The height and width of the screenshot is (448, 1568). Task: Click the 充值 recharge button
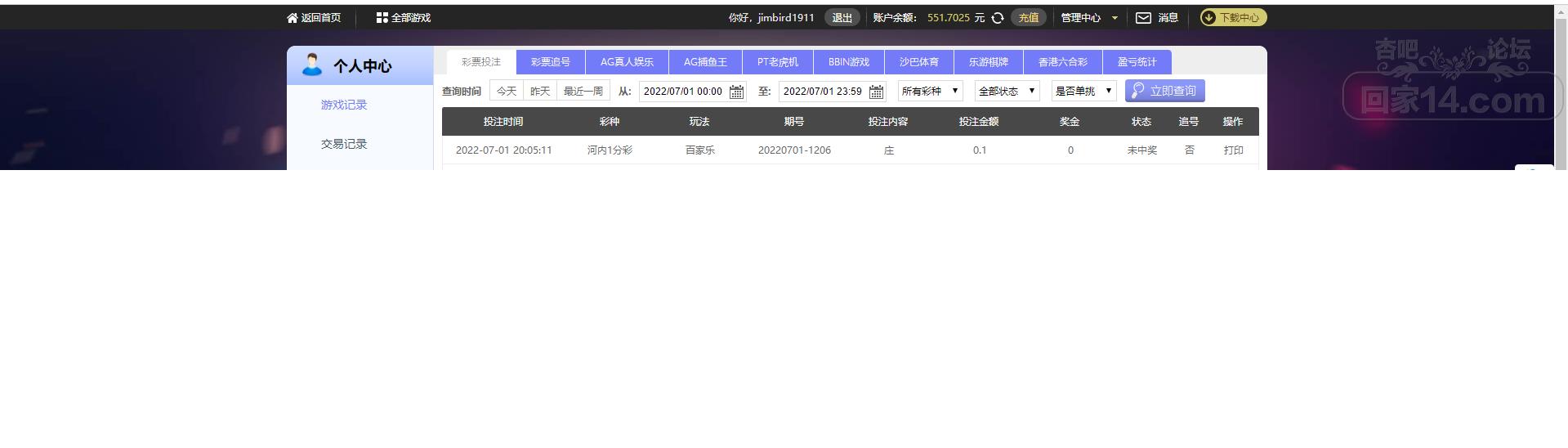[1029, 17]
